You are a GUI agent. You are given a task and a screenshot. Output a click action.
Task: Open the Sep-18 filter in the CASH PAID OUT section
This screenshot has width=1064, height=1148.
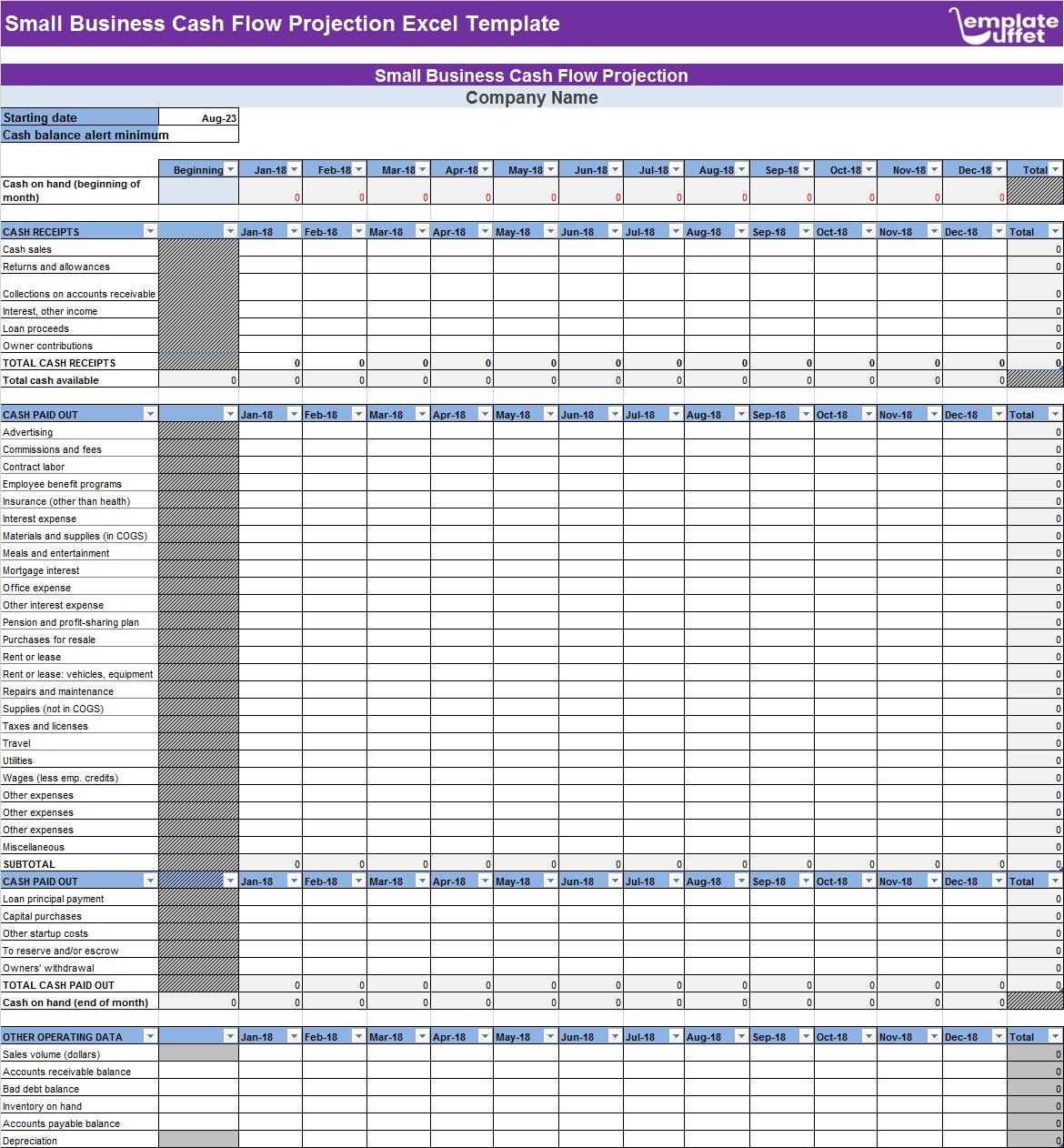pos(805,881)
